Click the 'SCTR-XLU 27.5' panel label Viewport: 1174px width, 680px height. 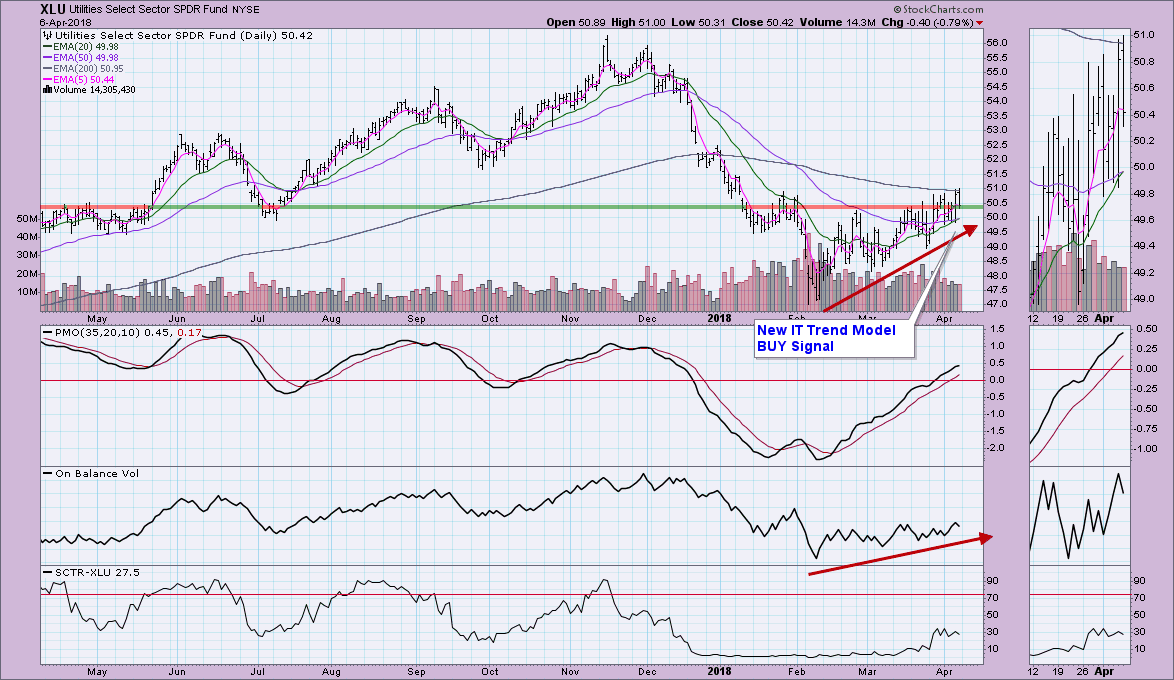[x=97, y=572]
